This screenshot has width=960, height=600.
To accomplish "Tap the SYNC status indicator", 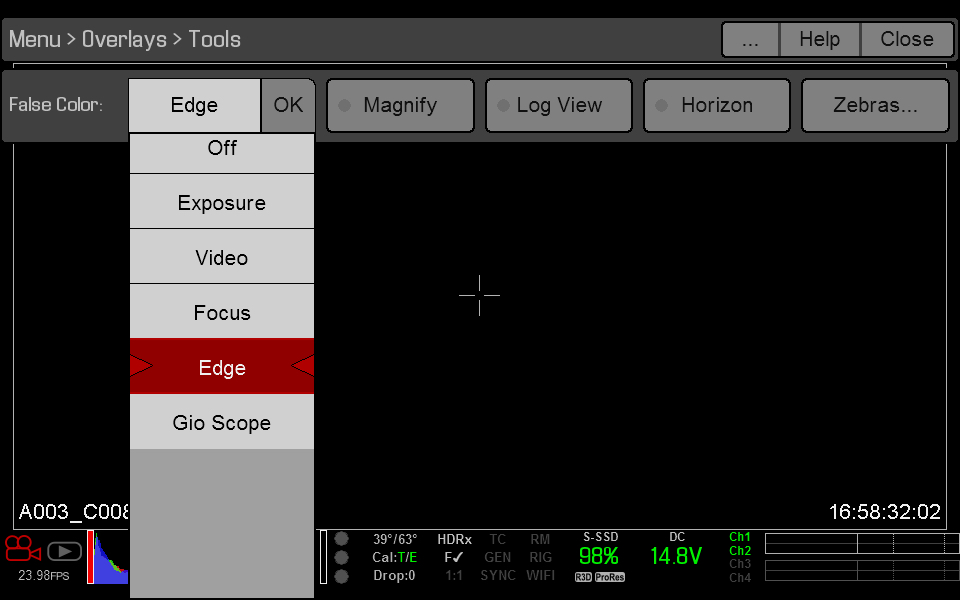I will coord(497,576).
